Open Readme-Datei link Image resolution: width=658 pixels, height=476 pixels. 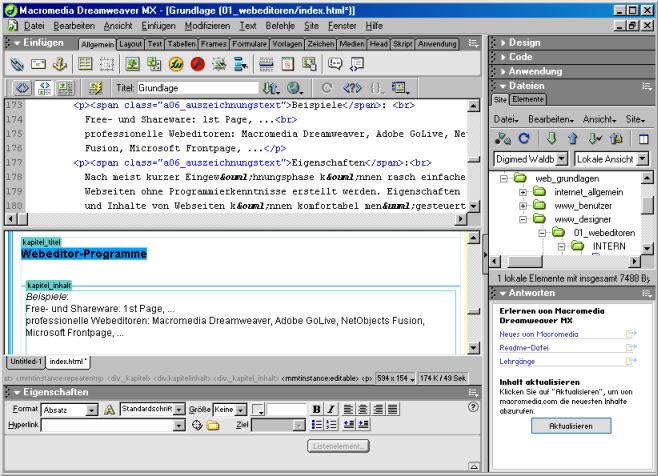(x=524, y=348)
